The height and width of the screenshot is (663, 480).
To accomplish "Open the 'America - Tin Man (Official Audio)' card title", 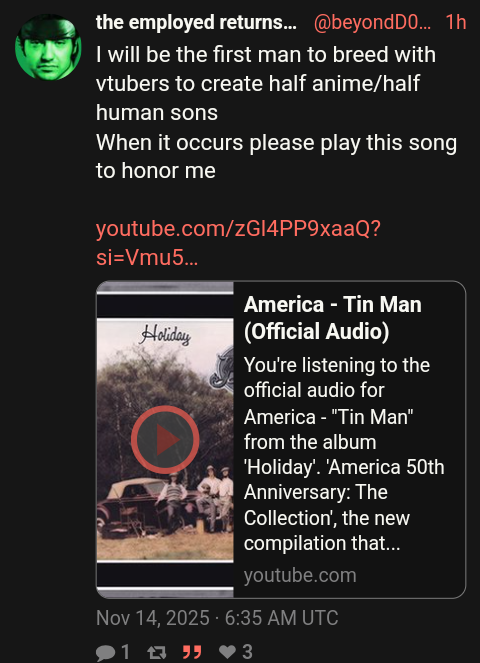I will point(332,318).
